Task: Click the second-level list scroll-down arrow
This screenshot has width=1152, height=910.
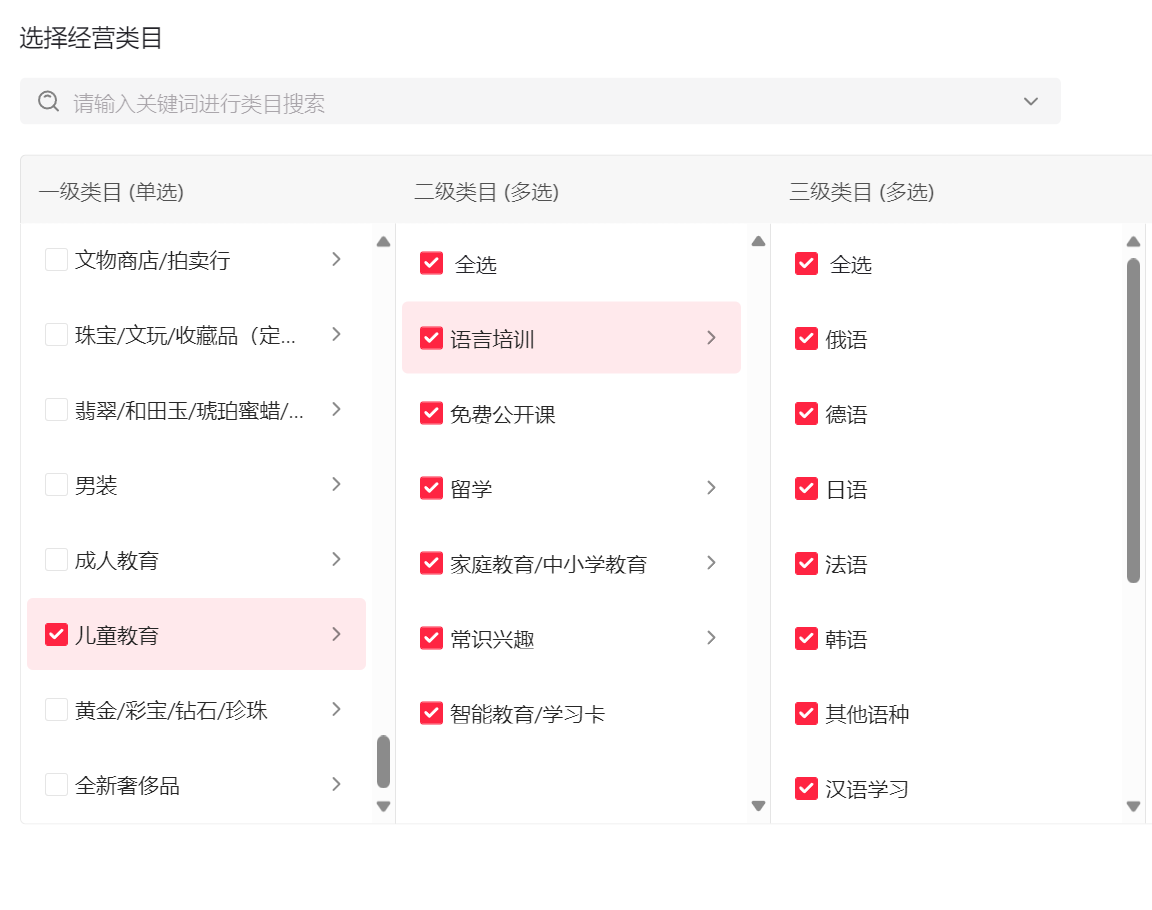Action: (x=758, y=806)
